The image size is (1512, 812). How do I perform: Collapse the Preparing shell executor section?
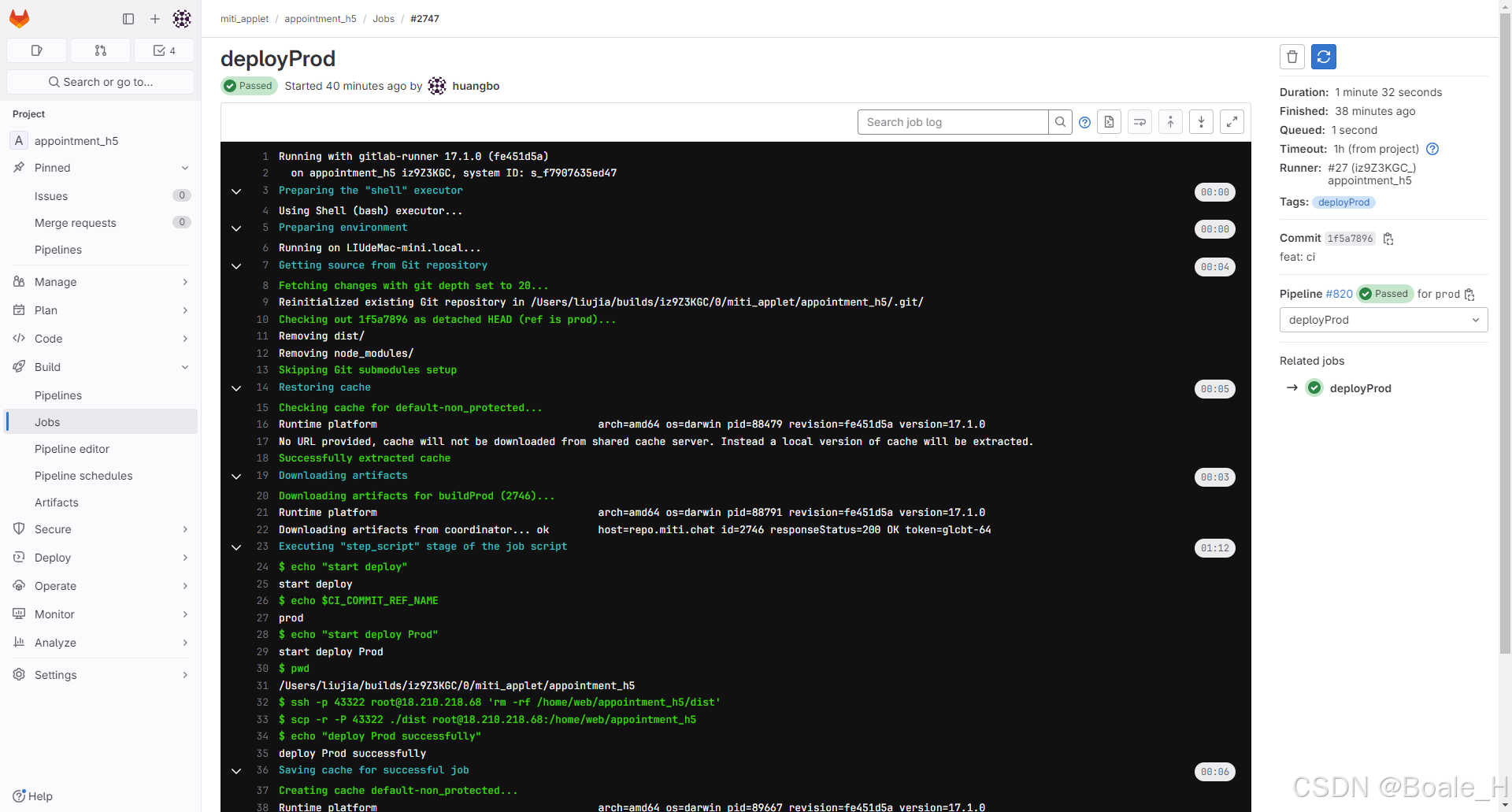click(x=236, y=191)
